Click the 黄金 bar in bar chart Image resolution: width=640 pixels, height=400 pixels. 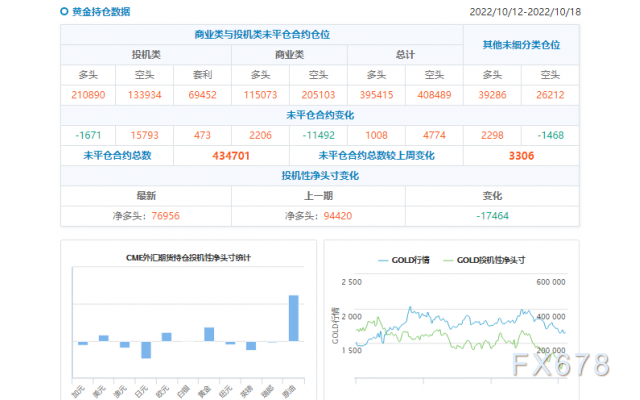pyautogui.click(x=209, y=334)
